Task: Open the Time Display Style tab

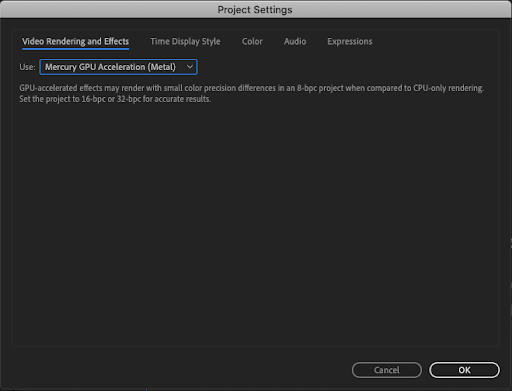Action: tap(185, 41)
